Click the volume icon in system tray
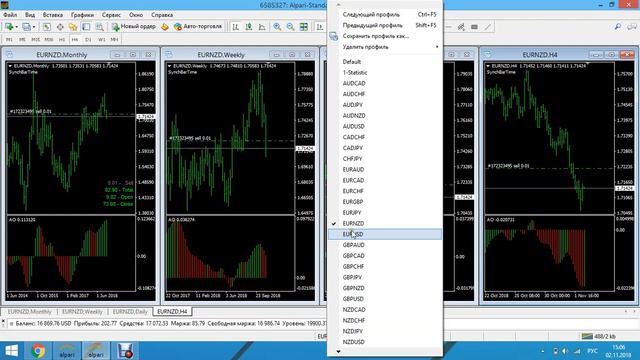Screen dimensions: 640x360 pyautogui.click(x=565, y=351)
